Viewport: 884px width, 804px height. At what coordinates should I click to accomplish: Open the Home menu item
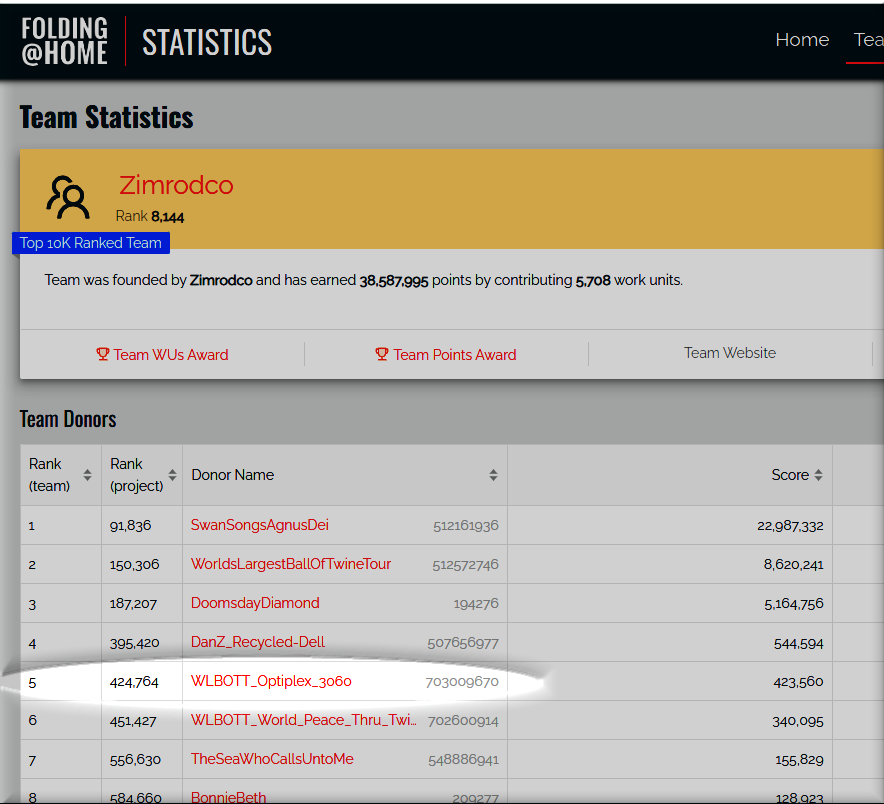point(802,40)
